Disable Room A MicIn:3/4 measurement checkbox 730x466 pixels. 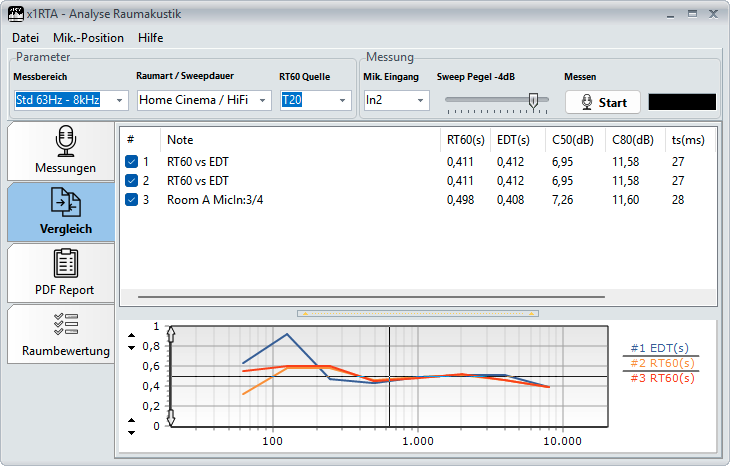click(x=132, y=200)
